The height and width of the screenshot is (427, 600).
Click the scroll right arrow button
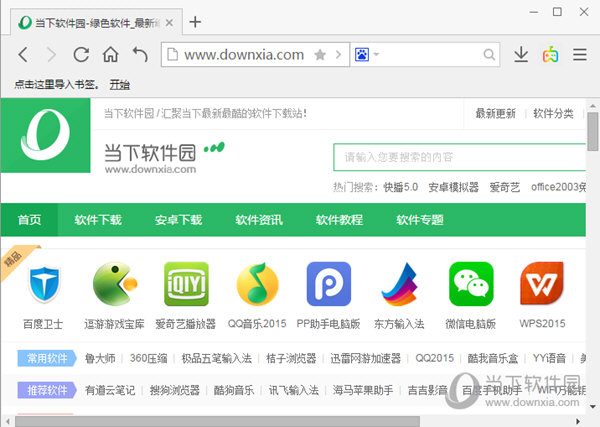(578, 421)
